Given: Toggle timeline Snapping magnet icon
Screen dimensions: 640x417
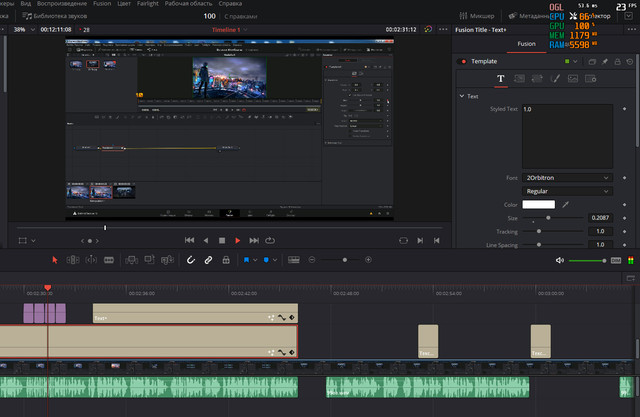Looking at the screenshot, I should [191, 260].
